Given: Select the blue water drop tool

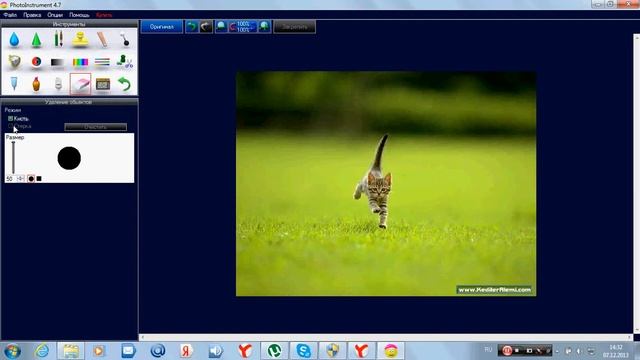Looking at the screenshot, I should (x=14, y=40).
